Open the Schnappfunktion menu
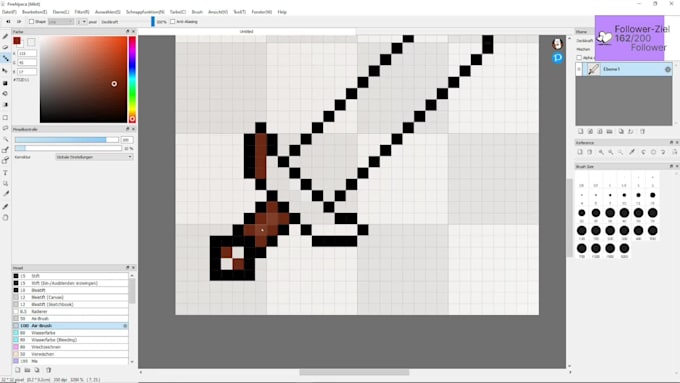This screenshot has width=680, height=383. pos(145,12)
